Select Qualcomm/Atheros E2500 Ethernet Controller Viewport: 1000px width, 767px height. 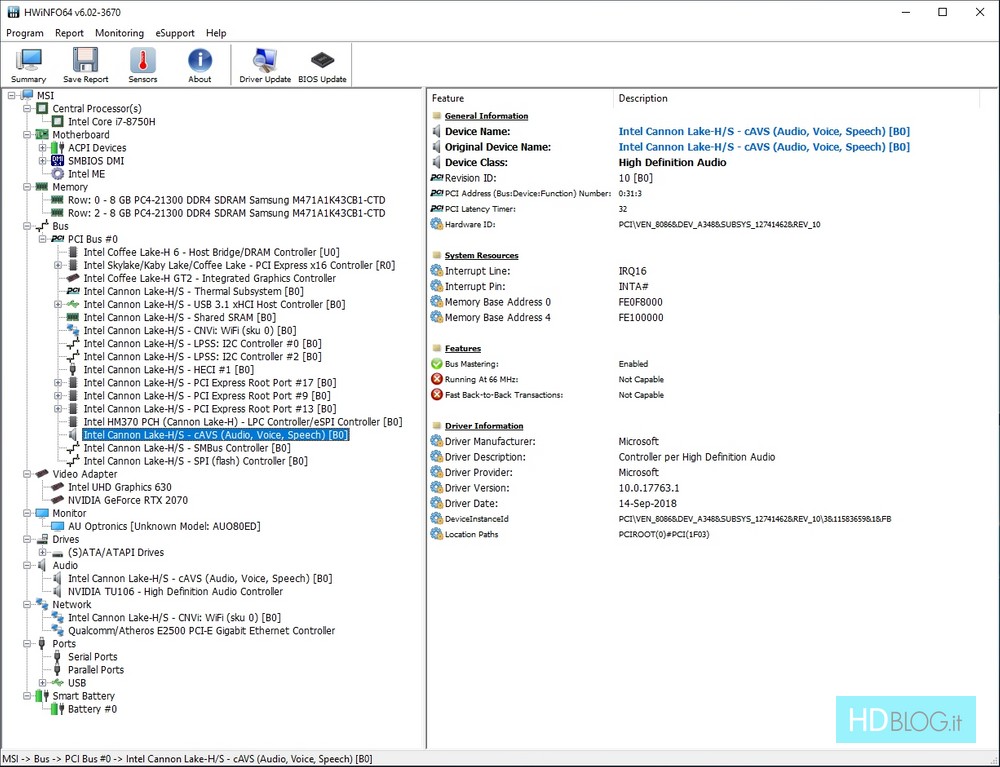click(x=201, y=631)
